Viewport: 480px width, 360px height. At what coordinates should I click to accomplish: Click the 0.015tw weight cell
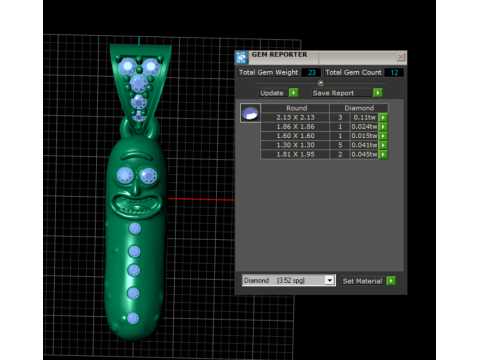pyautogui.click(x=364, y=136)
